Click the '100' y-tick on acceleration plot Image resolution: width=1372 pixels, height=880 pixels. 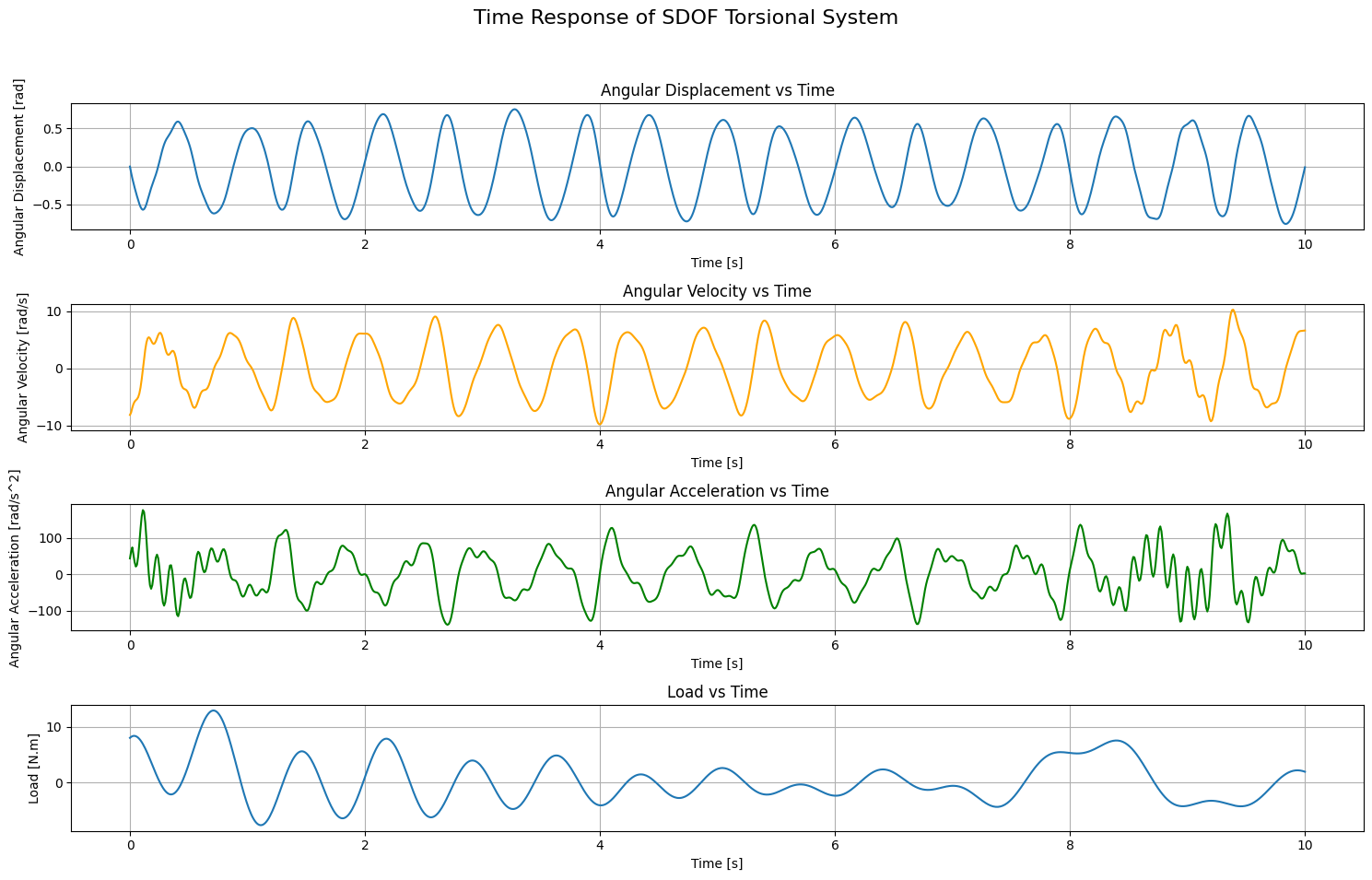click(x=52, y=538)
